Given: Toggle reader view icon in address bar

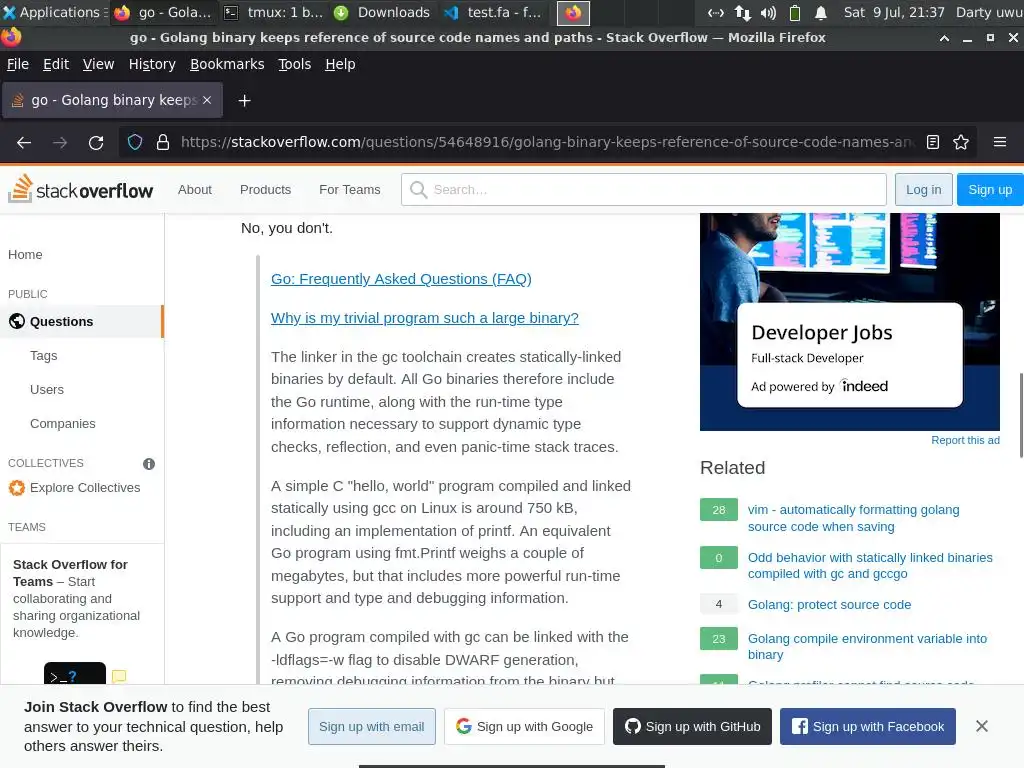Looking at the screenshot, I should (933, 142).
